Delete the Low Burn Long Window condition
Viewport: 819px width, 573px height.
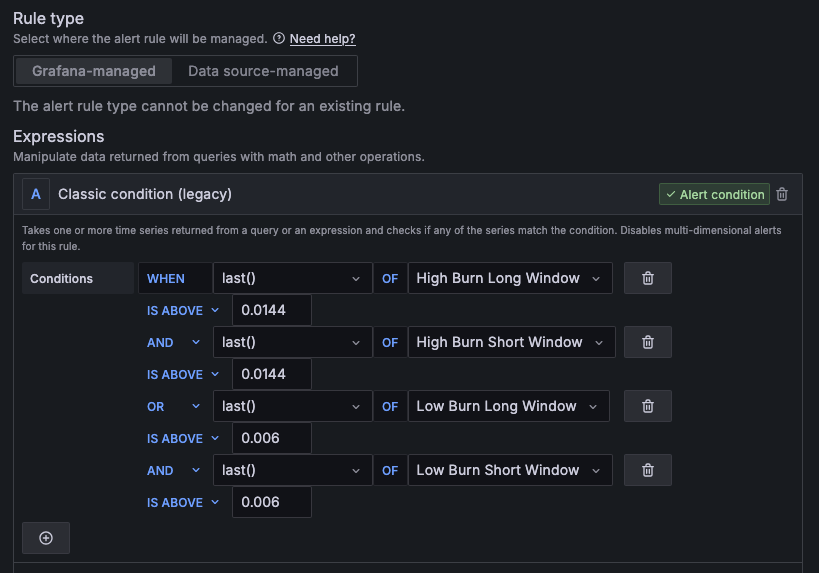[647, 407]
